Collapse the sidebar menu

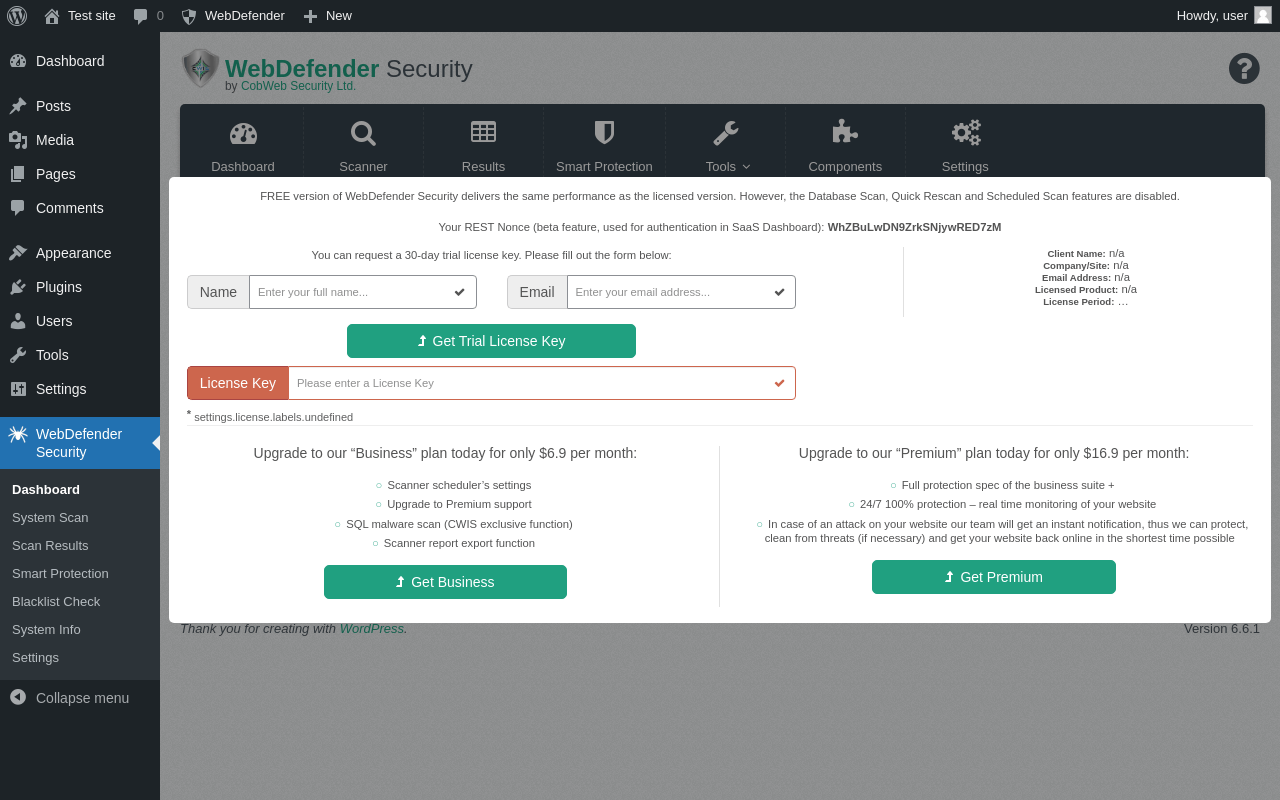[x=80, y=698]
